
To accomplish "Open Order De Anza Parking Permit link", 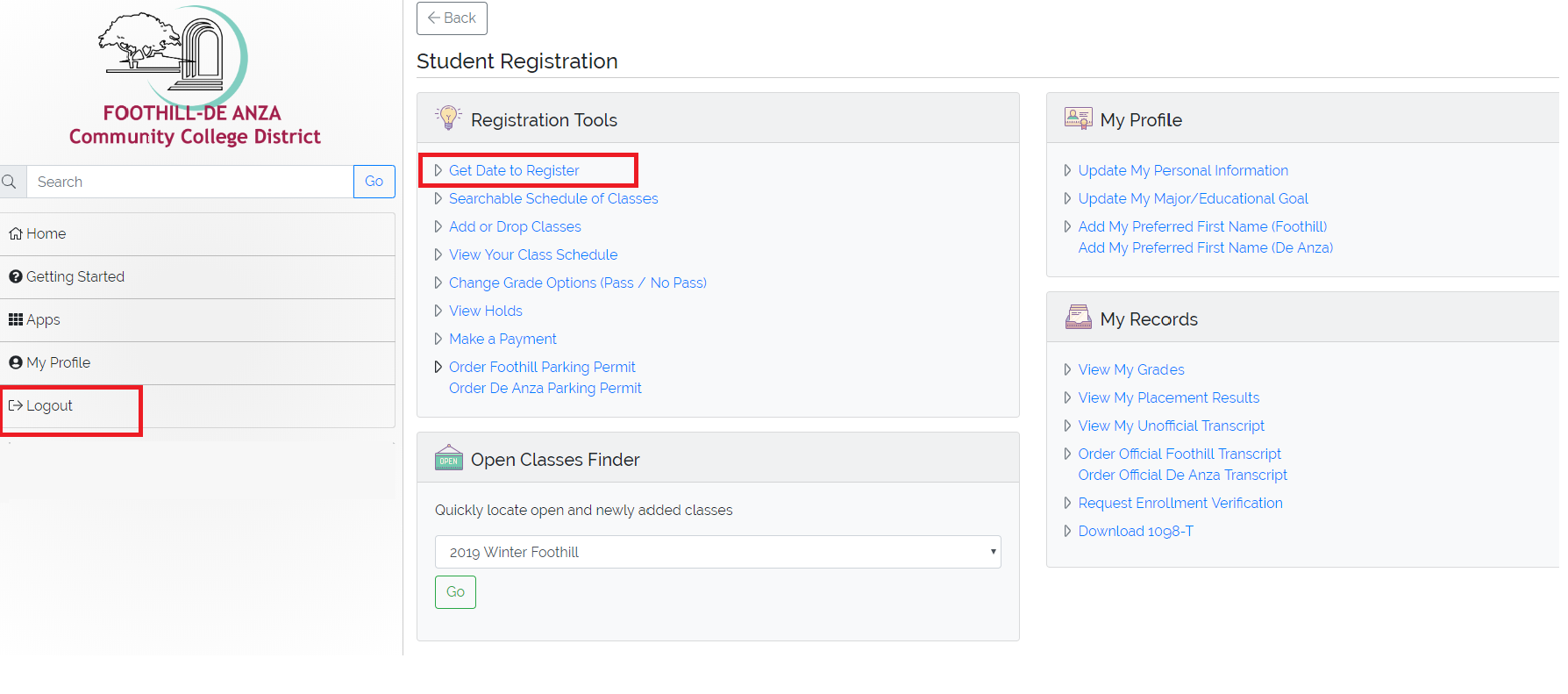I will (545, 388).
